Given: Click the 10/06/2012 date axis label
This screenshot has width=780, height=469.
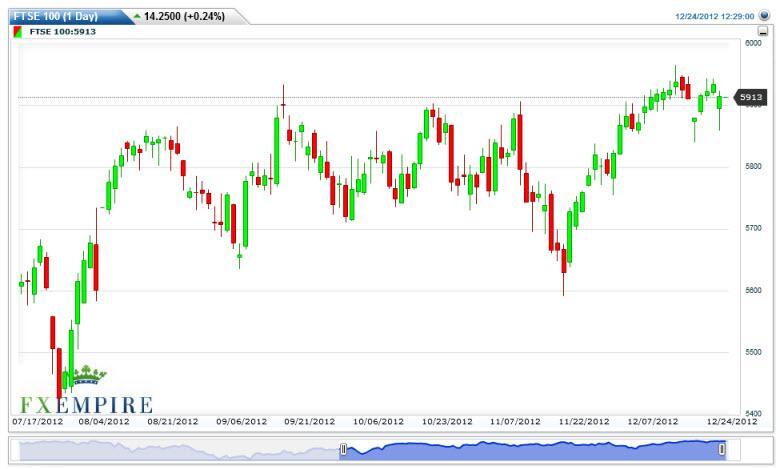Looking at the screenshot, I should click(378, 421).
